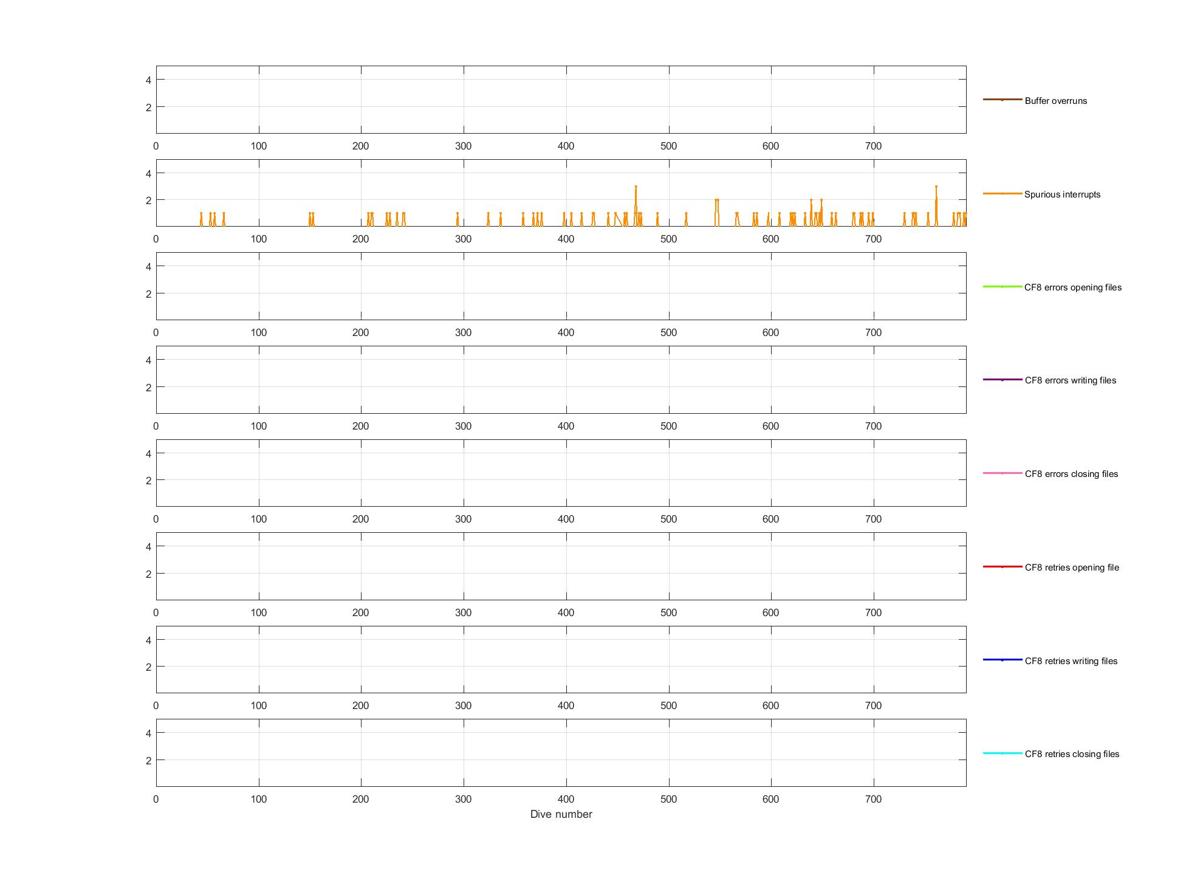The width and height of the screenshot is (1200, 885).
Task: Click the '400' tick label under Buffer overruns plot
Action: pos(566,146)
